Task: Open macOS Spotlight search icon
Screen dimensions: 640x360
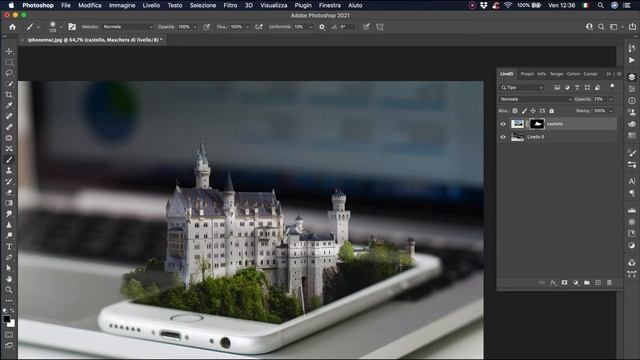Action: tap(601, 5)
